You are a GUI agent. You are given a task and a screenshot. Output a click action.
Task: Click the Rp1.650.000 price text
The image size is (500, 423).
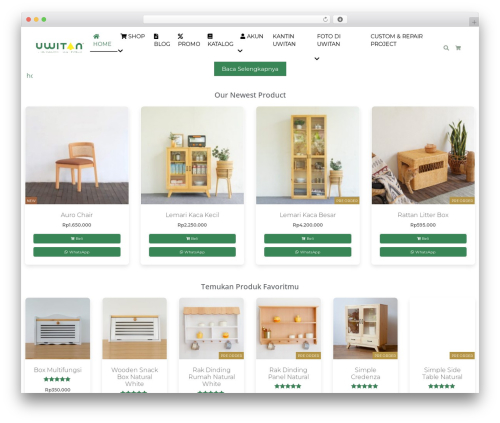click(77, 225)
